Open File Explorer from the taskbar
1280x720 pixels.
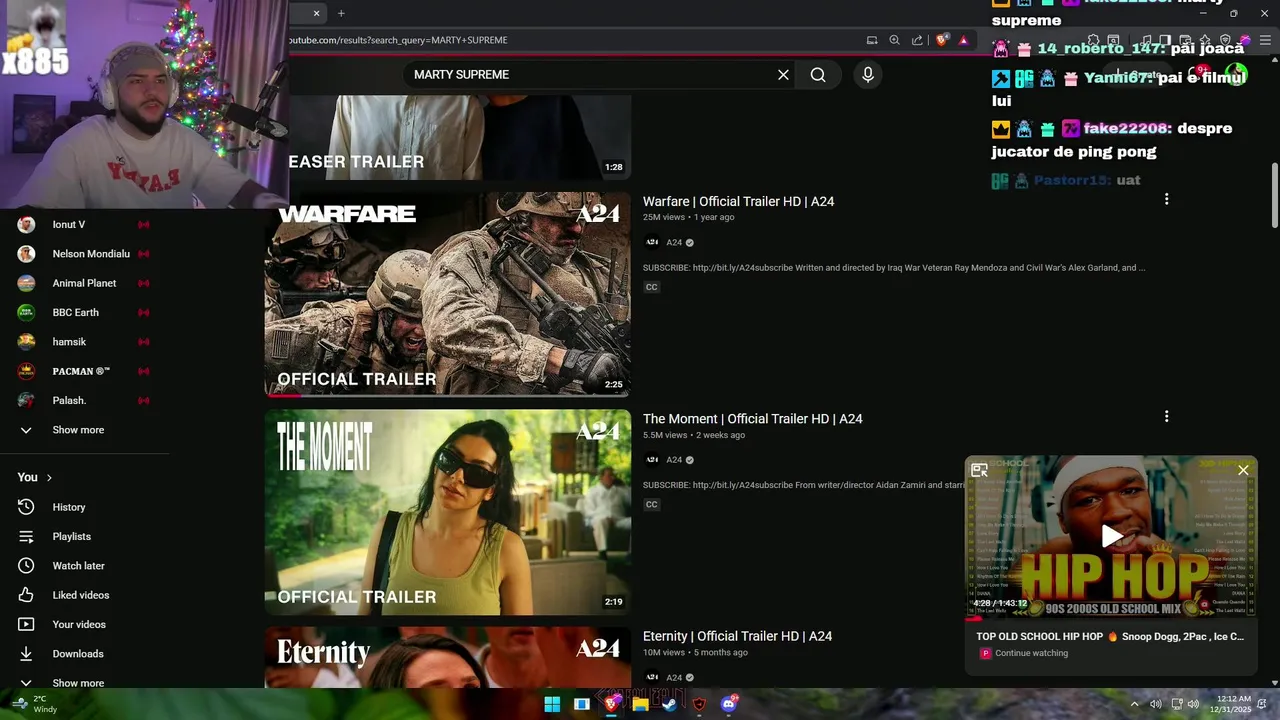pos(640,704)
